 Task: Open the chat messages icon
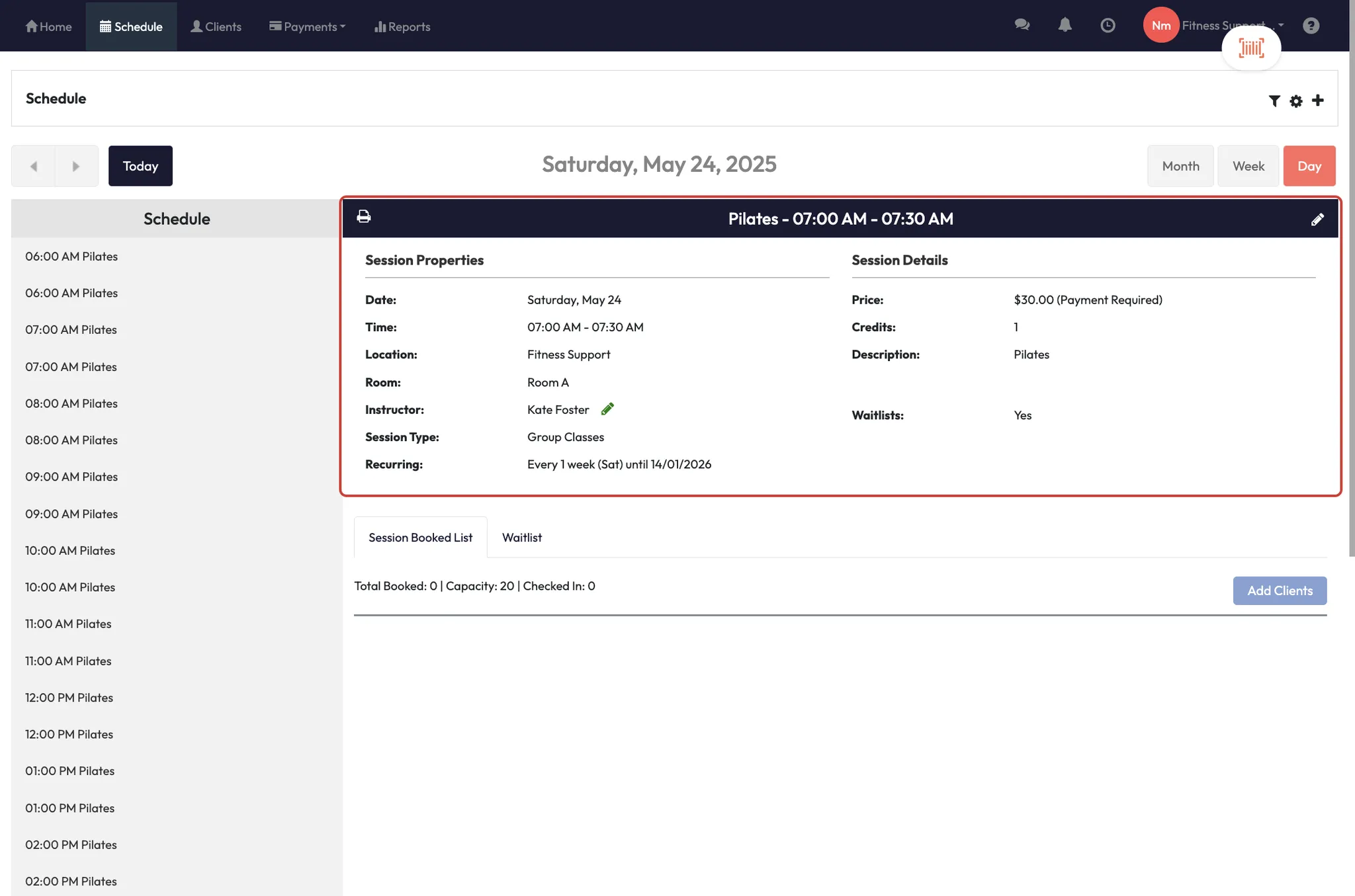tap(1022, 25)
